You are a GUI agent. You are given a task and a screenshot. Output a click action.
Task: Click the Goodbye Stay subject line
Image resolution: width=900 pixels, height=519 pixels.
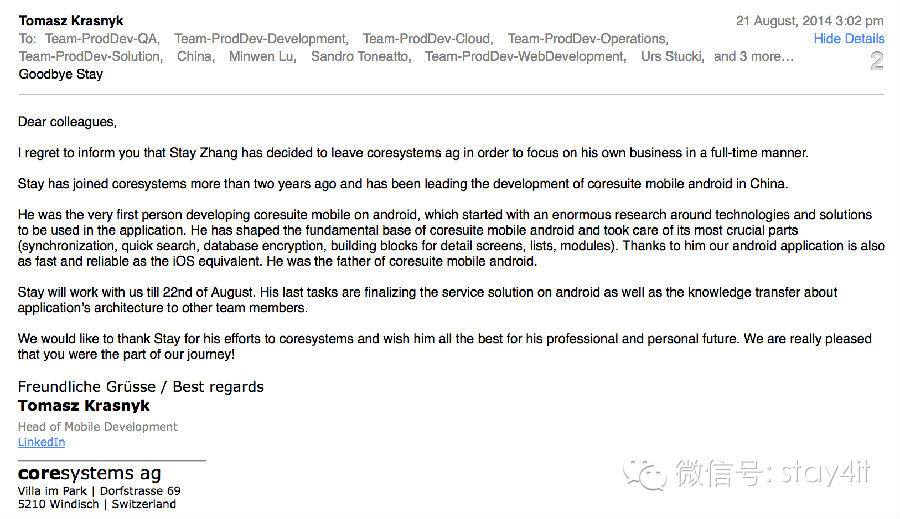coord(61,74)
